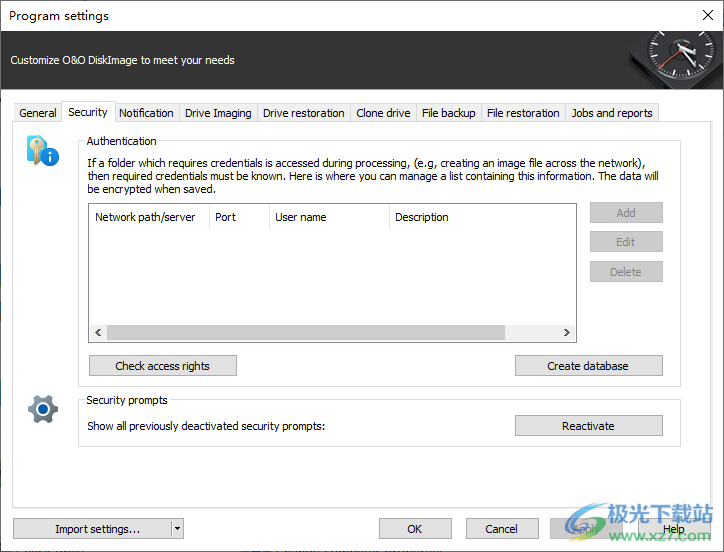The height and width of the screenshot is (552, 724).
Task: Switch to the General tab
Action: coord(37,113)
